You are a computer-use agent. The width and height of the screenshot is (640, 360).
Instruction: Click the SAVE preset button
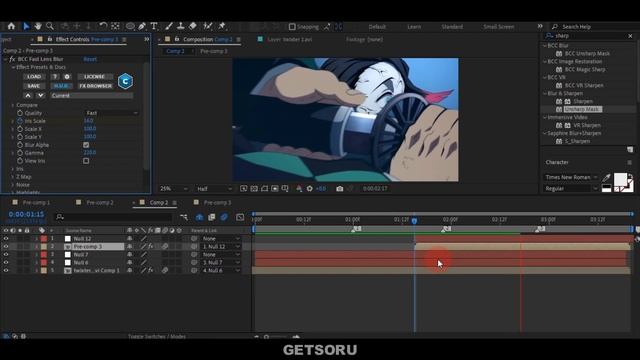pos(34,86)
